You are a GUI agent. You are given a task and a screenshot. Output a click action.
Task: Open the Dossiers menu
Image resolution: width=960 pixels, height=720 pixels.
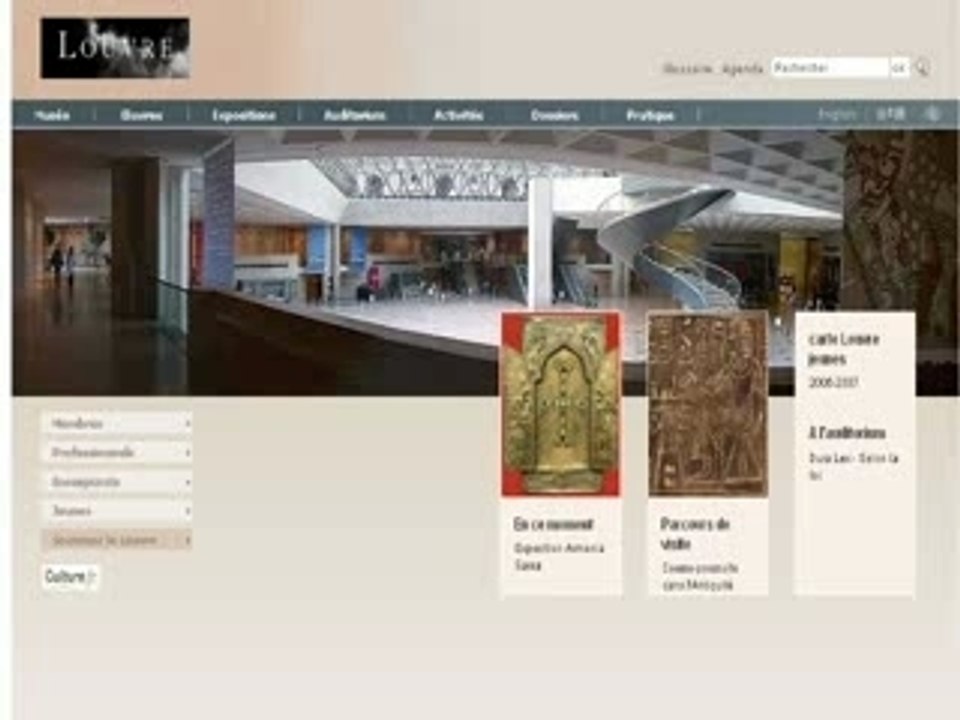[555, 115]
